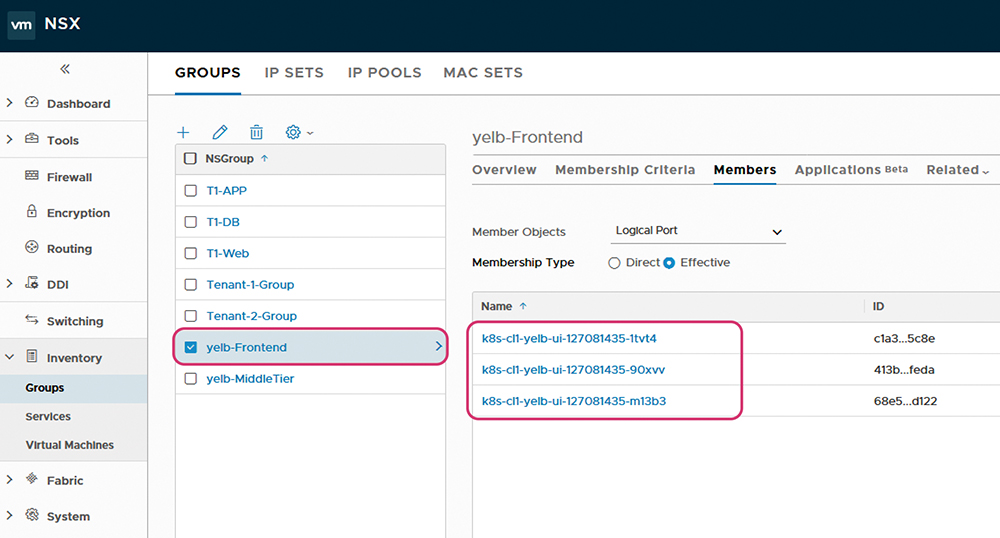1000x538 pixels.
Task: Click ID value c1a3...5c8e
Action: click(904, 338)
